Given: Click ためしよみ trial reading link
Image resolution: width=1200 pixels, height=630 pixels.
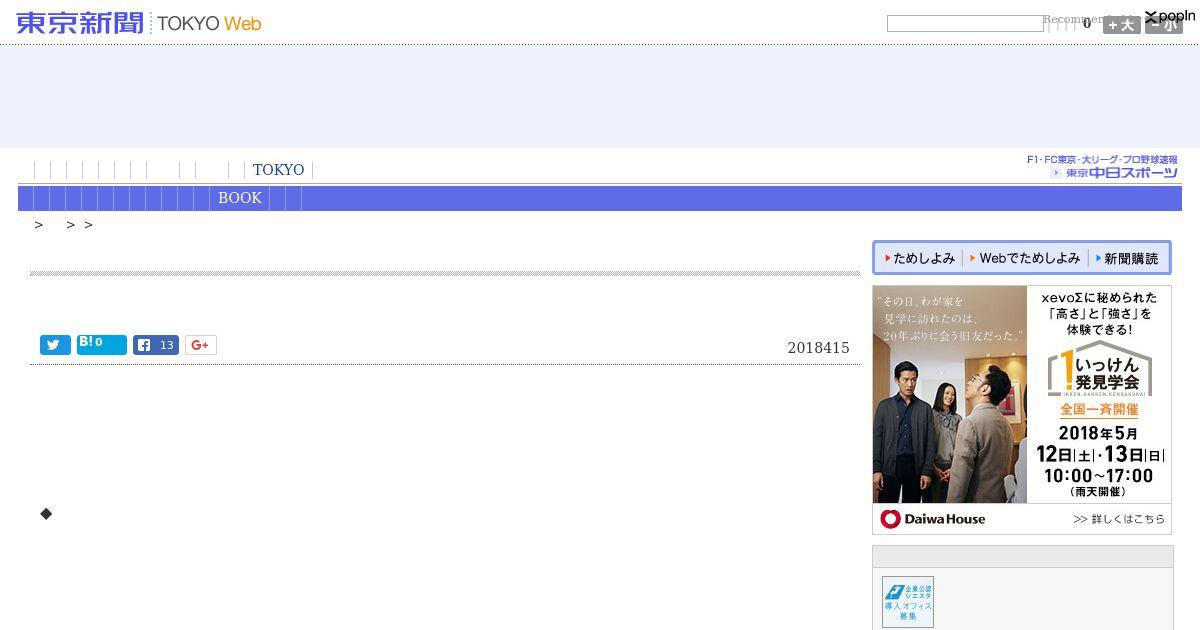Looking at the screenshot, I should point(920,258).
